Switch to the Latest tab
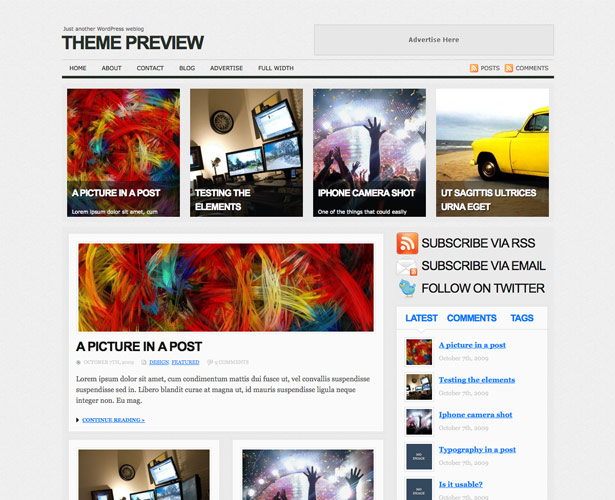Screen dimensions: 615x500 [421, 318]
